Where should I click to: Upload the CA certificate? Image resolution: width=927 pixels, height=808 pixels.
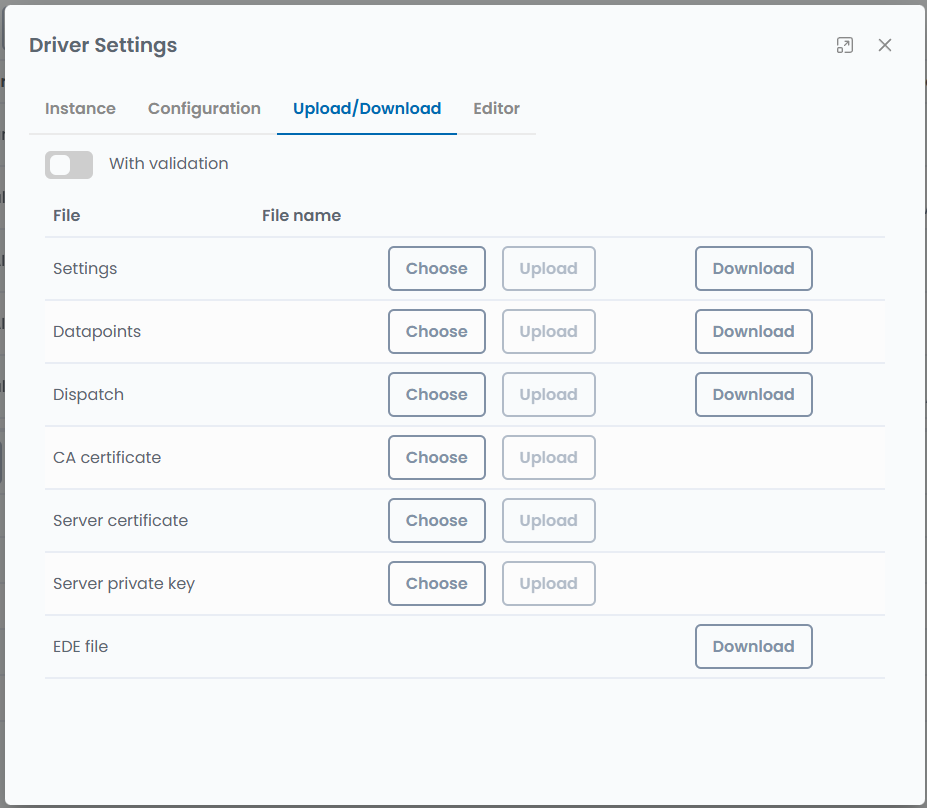549,457
